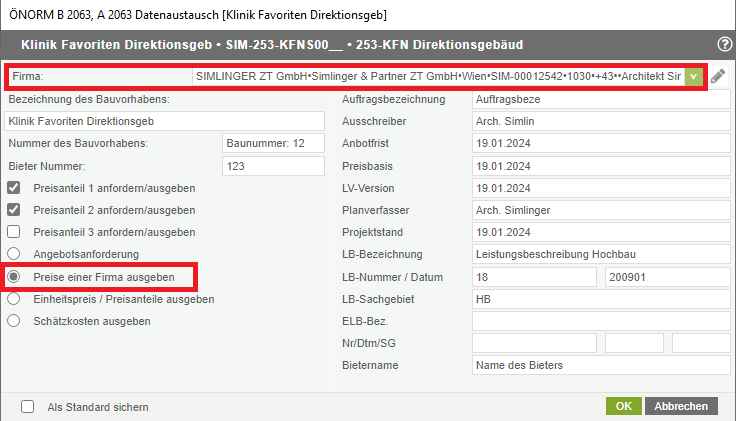
Task: Enable Preisanteil 3 anfordern/ausgeben checkbox
Action: [x=14, y=232]
